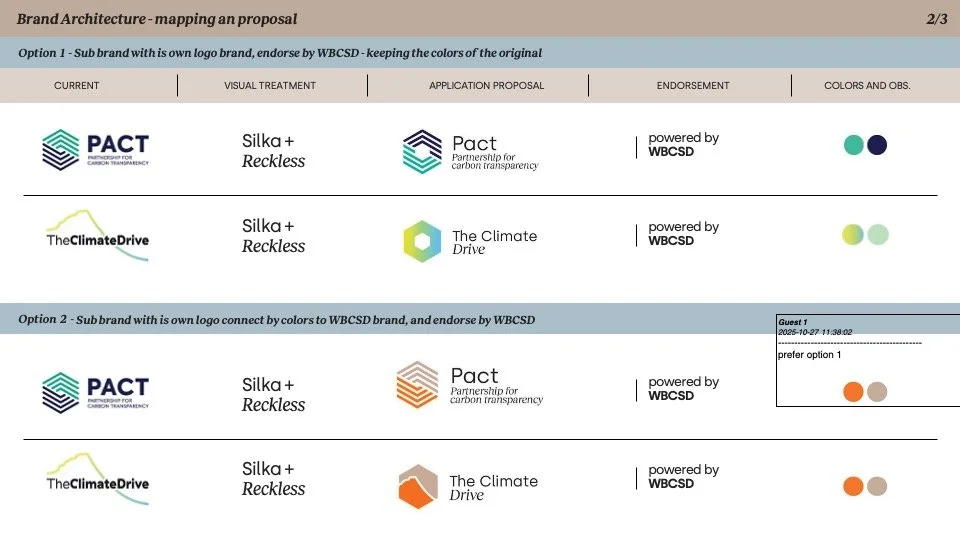Click 'Silka + Reckless' in Pact Option 2 row

click(x=273, y=394)
